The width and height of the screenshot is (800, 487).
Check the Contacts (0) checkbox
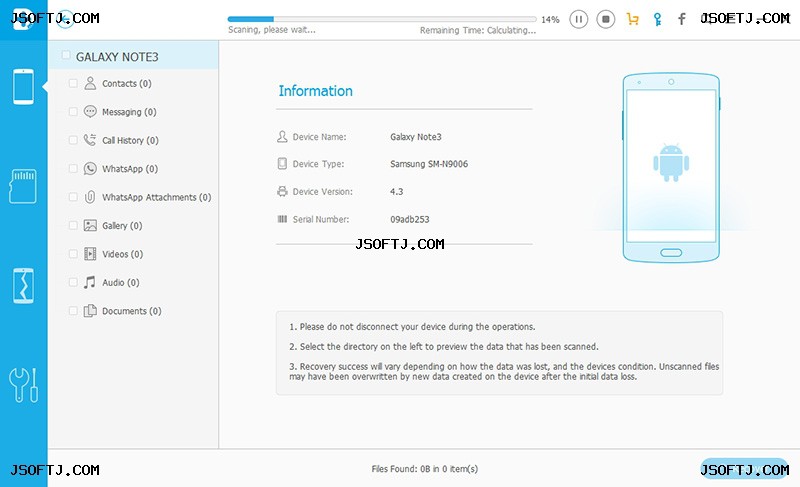coord(73,83)
